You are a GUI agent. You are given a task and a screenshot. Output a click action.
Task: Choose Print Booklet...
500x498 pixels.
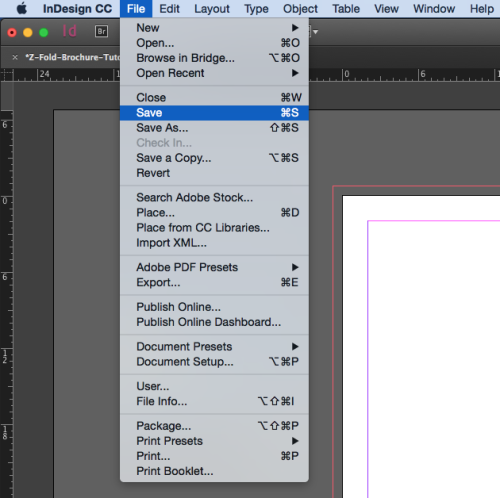coord(214,471)
